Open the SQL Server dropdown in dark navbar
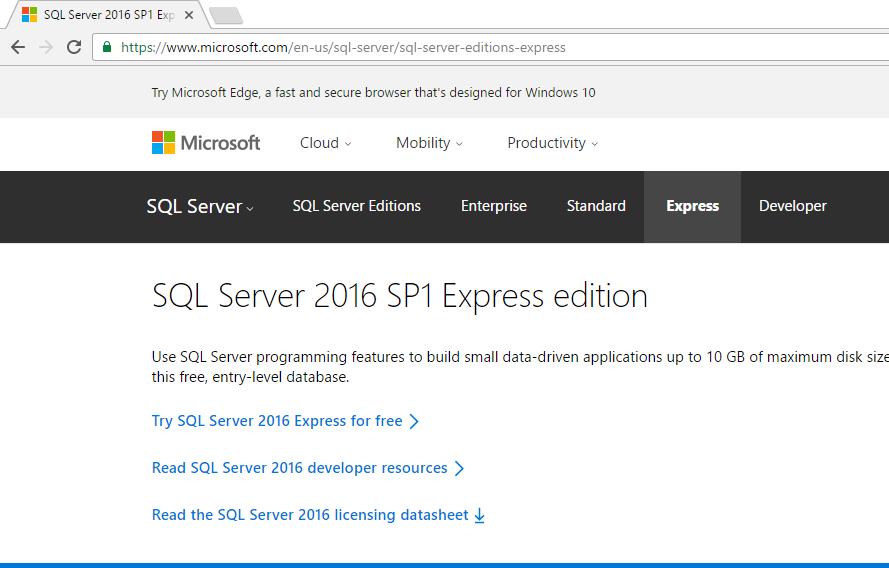Screen dimensions: 889x568 (x=200, y=206)
